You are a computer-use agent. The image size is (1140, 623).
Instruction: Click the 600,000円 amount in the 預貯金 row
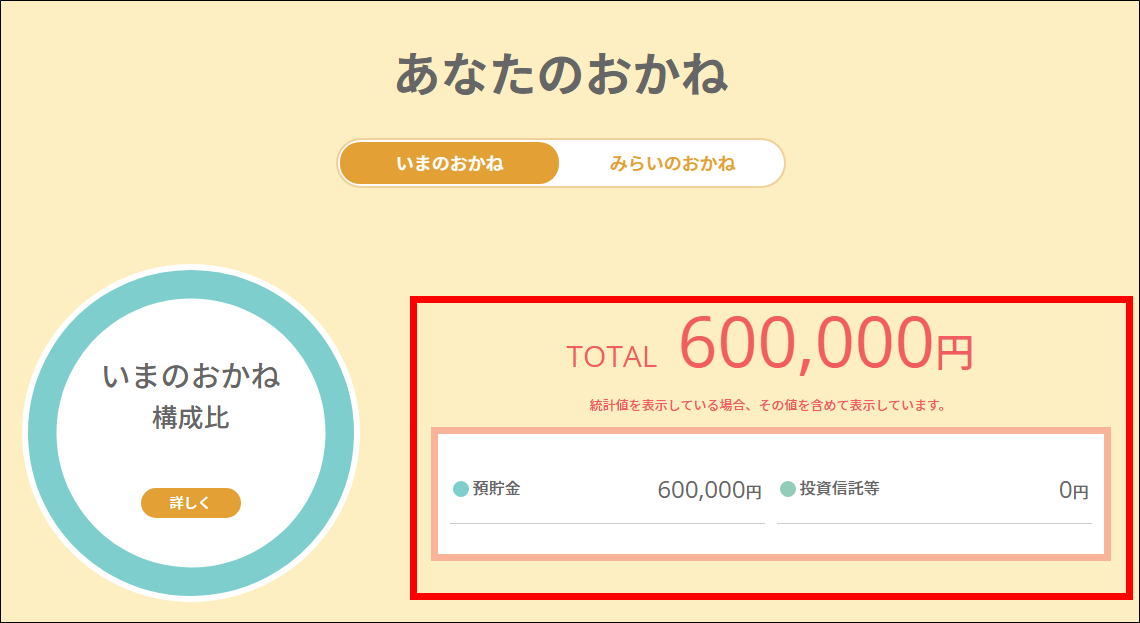pos(709,491)
